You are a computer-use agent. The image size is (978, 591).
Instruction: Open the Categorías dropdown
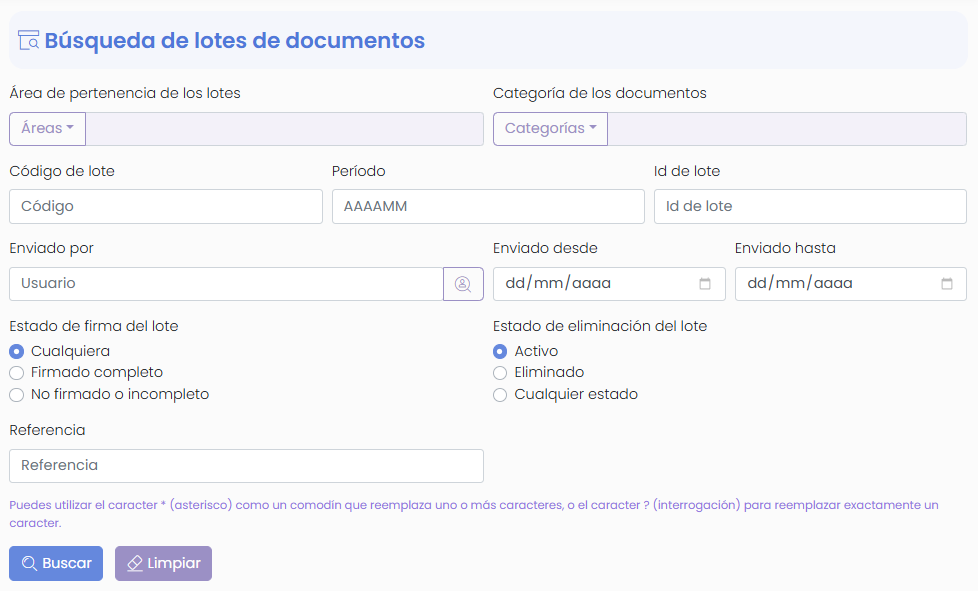click(x=550, y=128)
